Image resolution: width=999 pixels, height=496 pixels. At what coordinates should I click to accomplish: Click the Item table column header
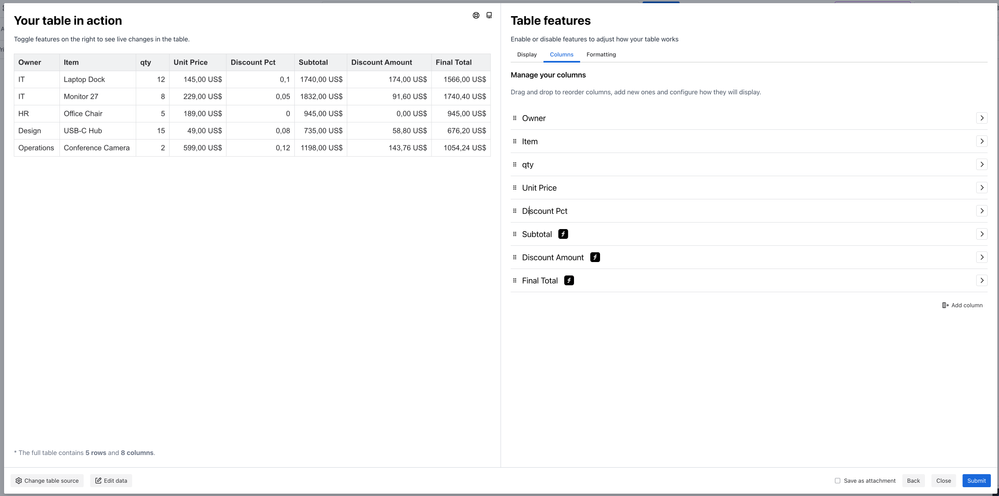[x=97, y=62]
